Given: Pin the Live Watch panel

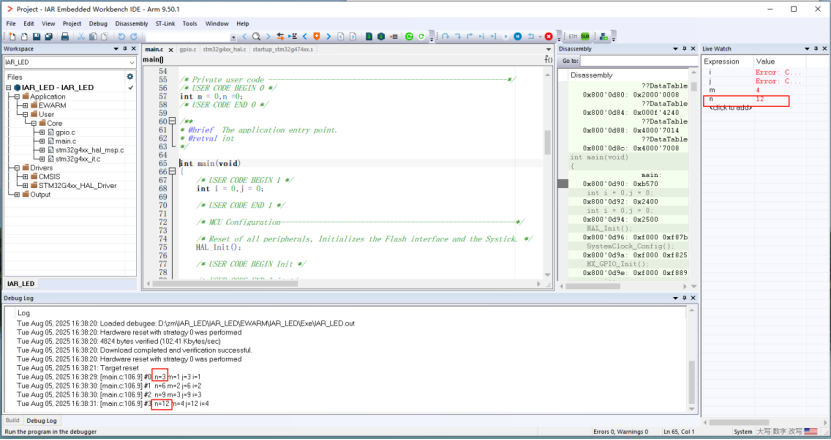Looking at the screenshot, I should [x=816, y=49].
